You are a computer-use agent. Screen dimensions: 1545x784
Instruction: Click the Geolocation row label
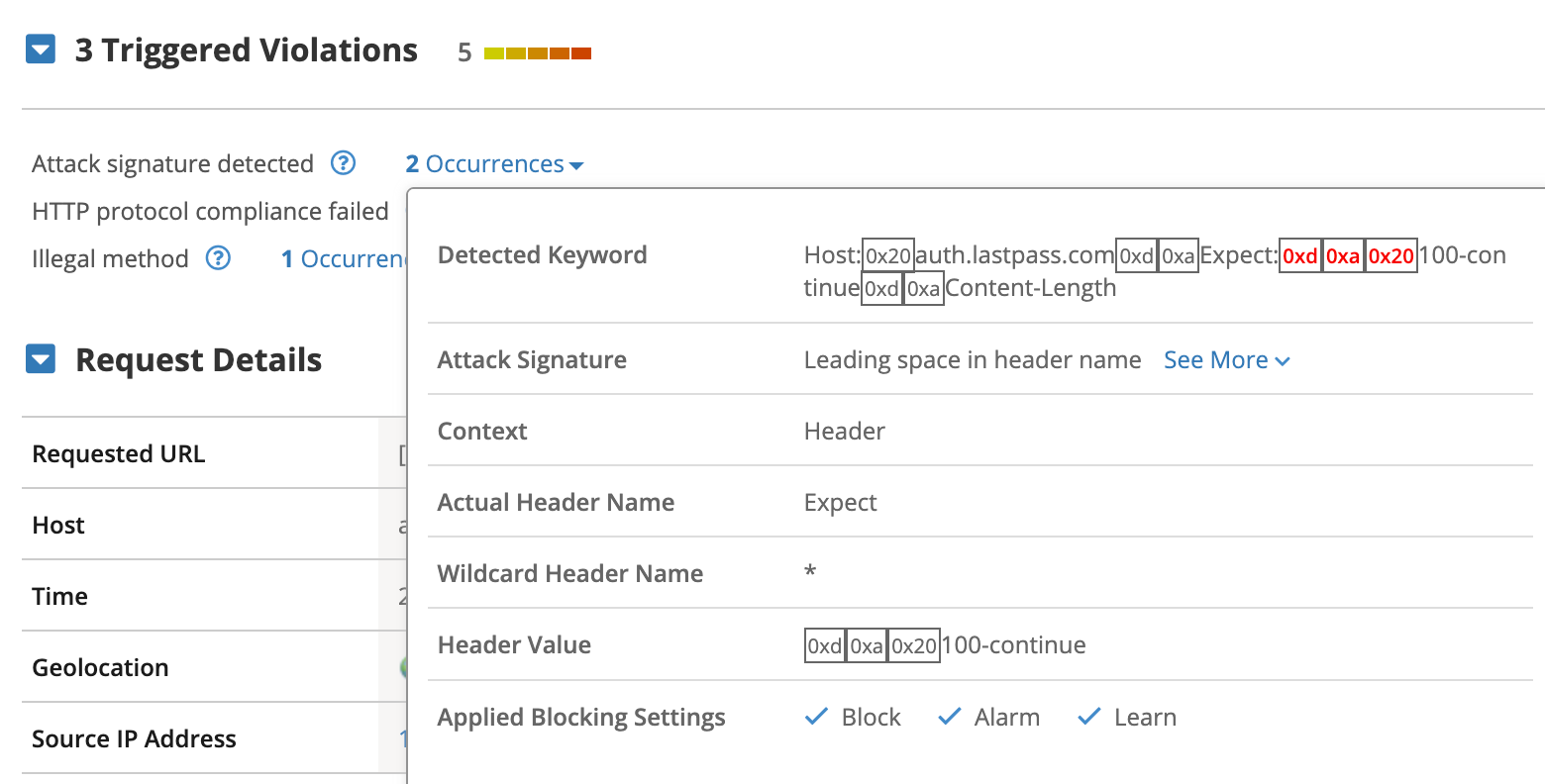(x=100, y=668)
